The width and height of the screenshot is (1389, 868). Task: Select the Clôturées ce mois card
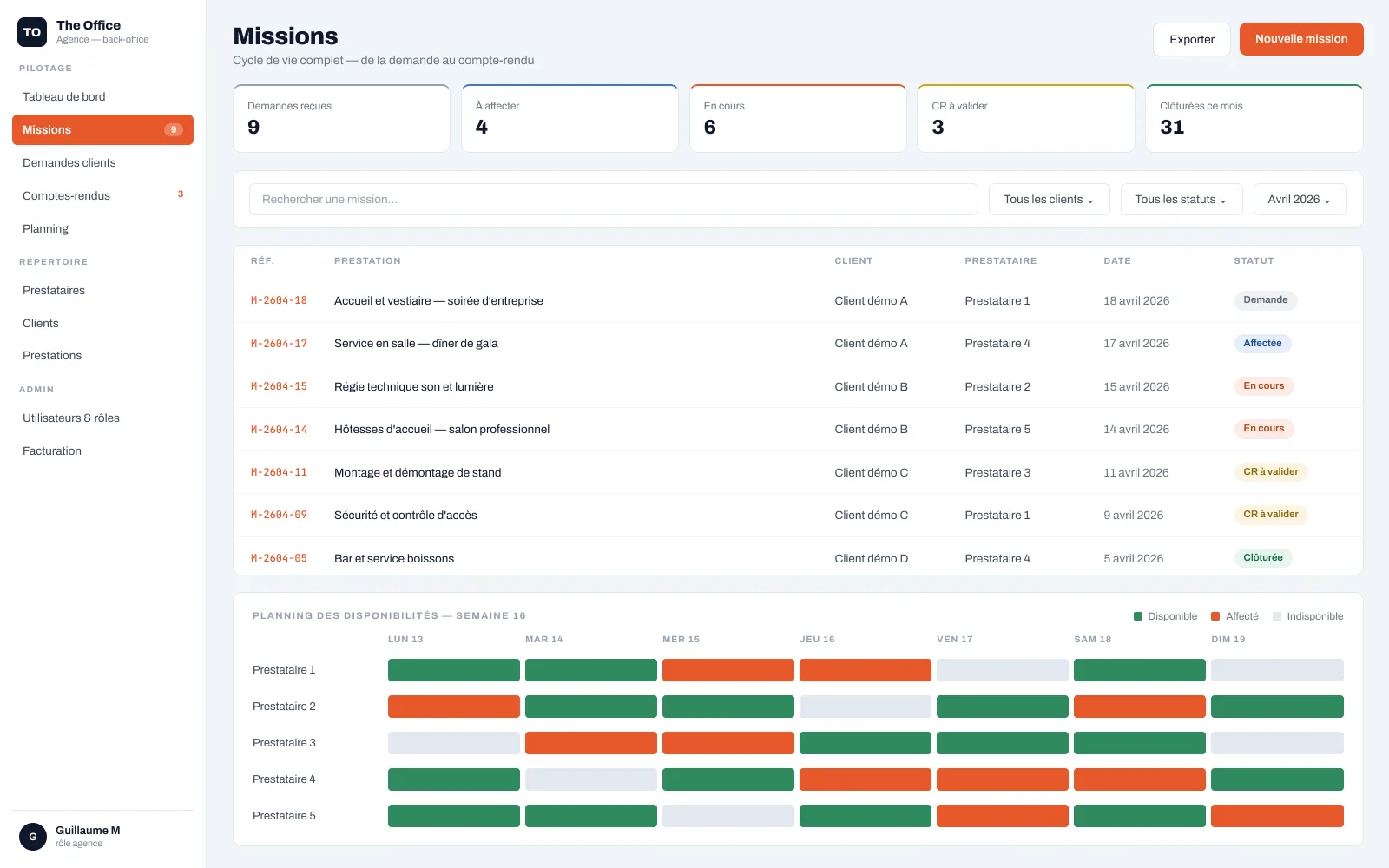[x=1254, y=118]
